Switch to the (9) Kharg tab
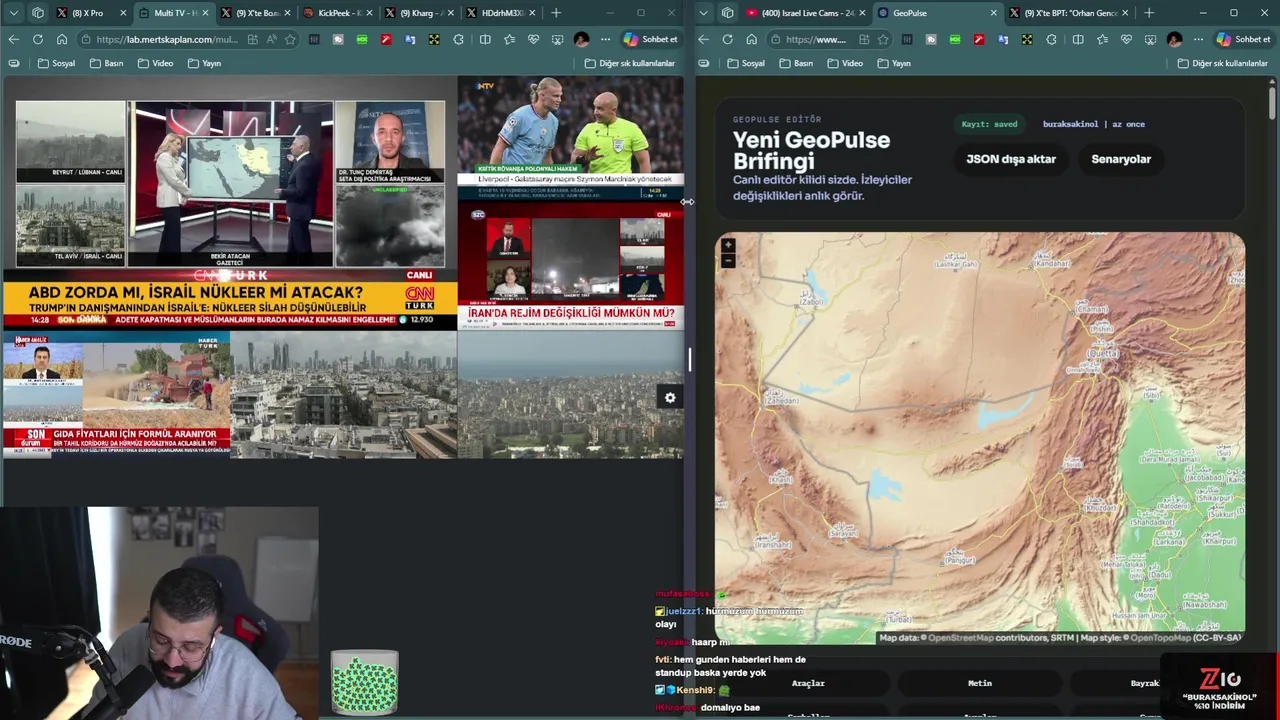The height and width of the screenshot is (720, 1280). 419,13
